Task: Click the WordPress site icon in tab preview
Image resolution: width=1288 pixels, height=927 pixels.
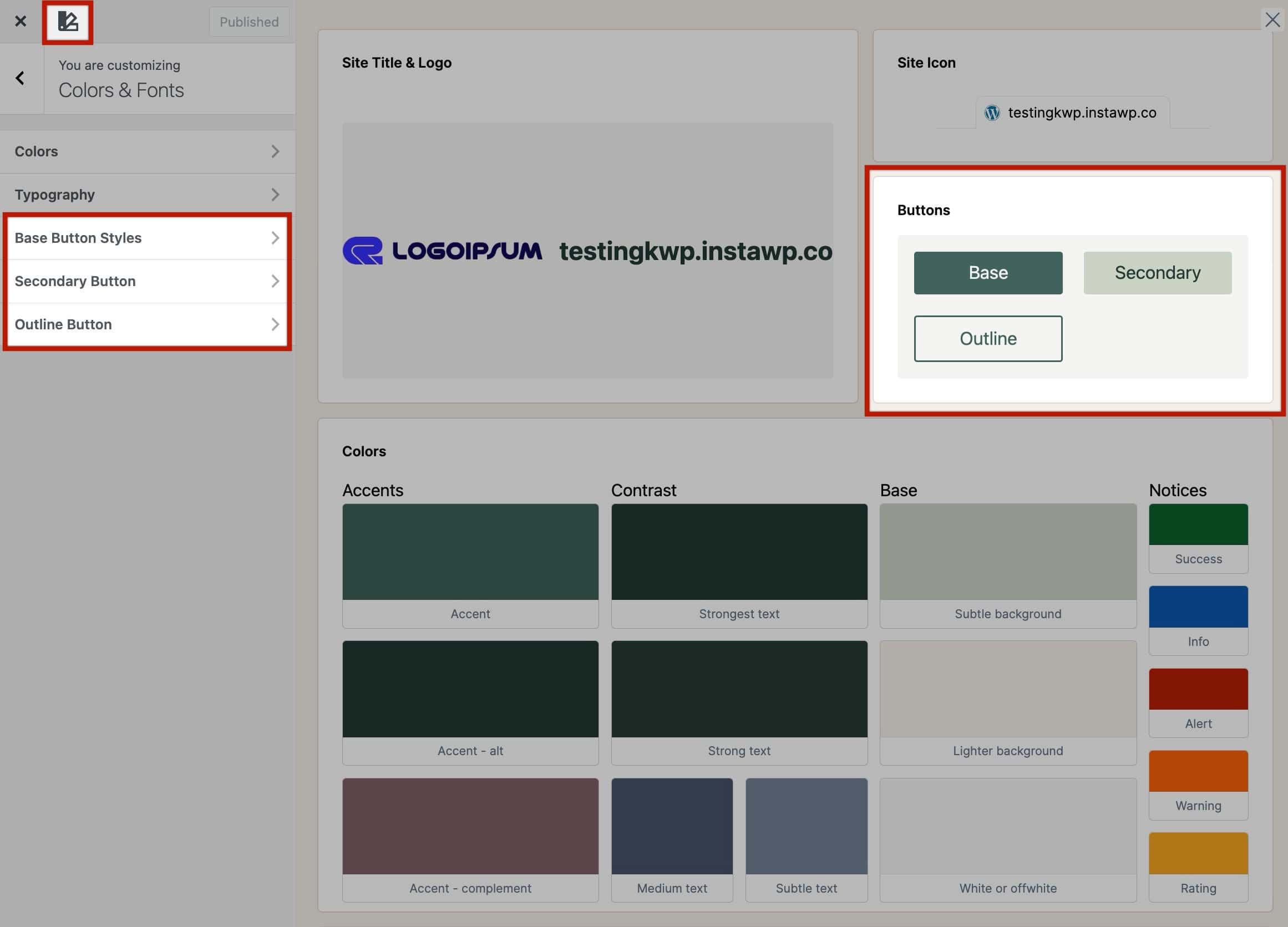Action: coord(992,113)
